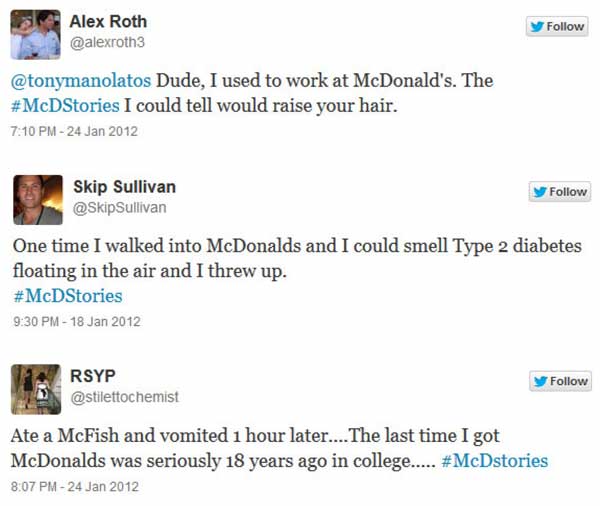The image size is (600, 506).
Task: Visit the @stilettochemist handle
Action: click(126, 398)
